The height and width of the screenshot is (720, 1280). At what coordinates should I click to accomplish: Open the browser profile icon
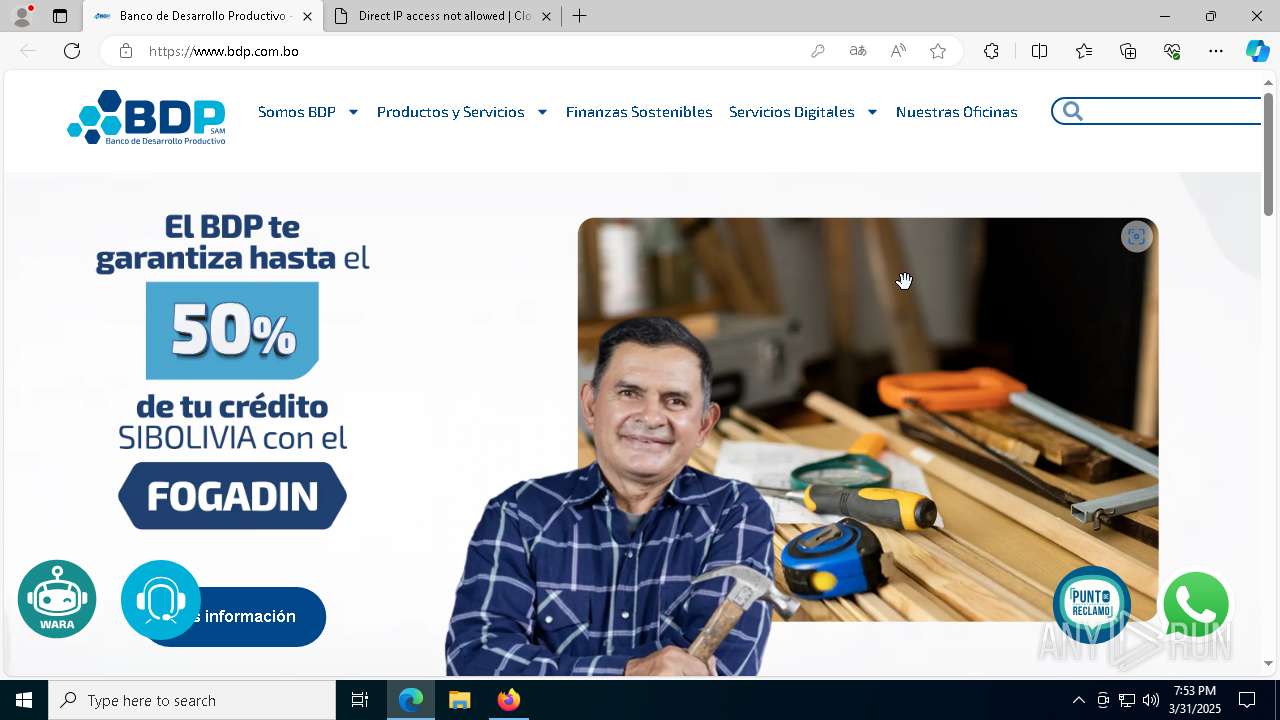click(22, 16)
